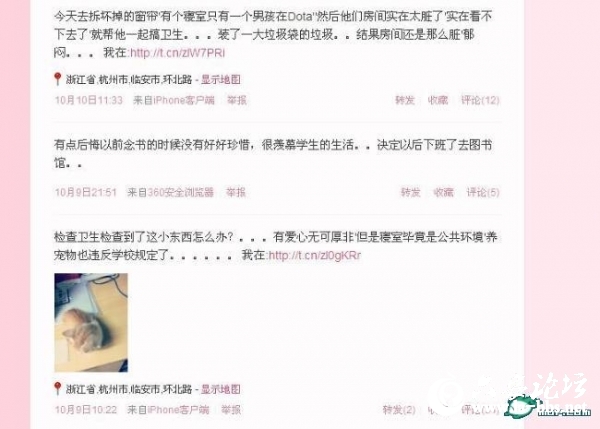Report the 10月10日 11:33 post via 举报
Viewport: 600px width, 429px height.
click(x=237, y=100)
